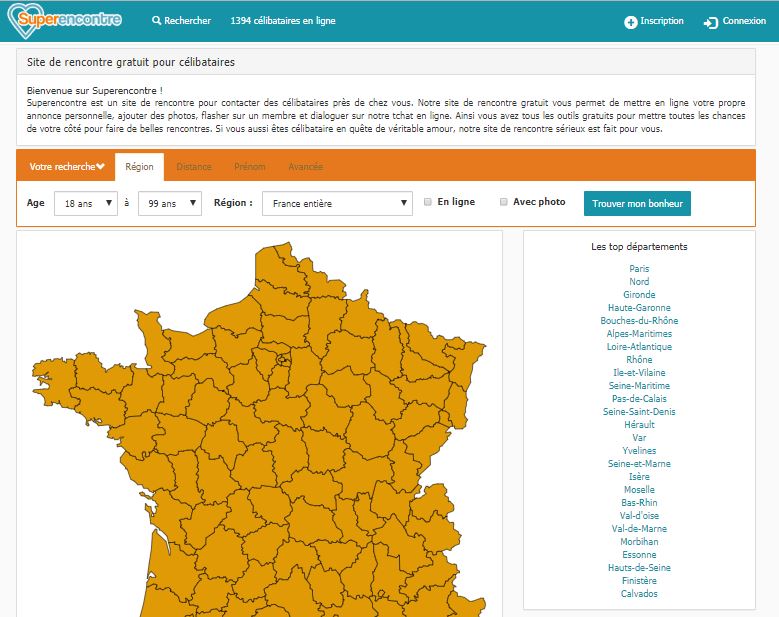Image resolution: width=779 pixels, height=617 pixels.
Task: Open the maximum age dropdown (99 ans)
Action: coord(170,203)
